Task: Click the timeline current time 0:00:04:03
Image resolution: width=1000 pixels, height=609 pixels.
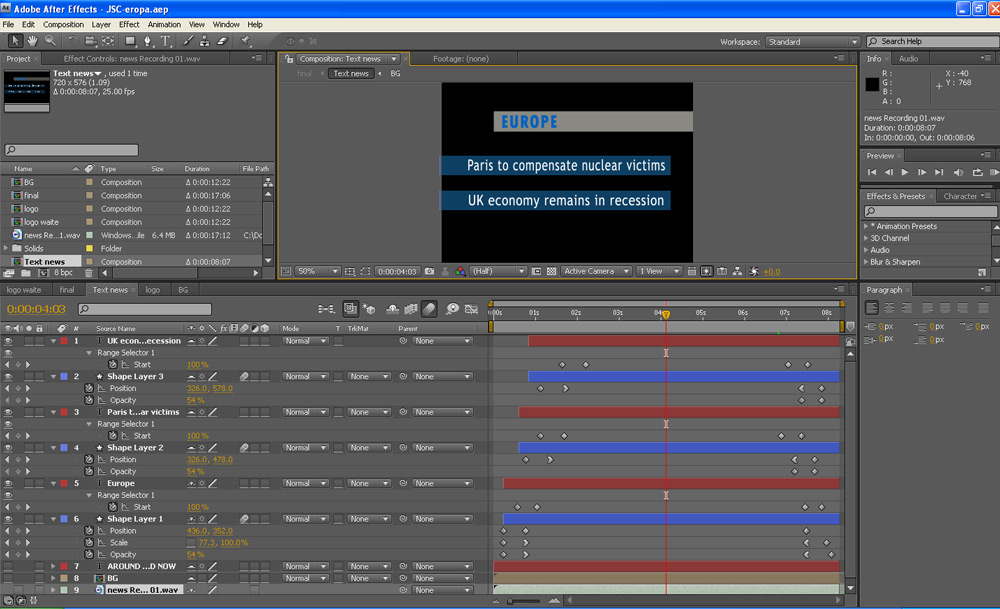Action: click(36, 309)
